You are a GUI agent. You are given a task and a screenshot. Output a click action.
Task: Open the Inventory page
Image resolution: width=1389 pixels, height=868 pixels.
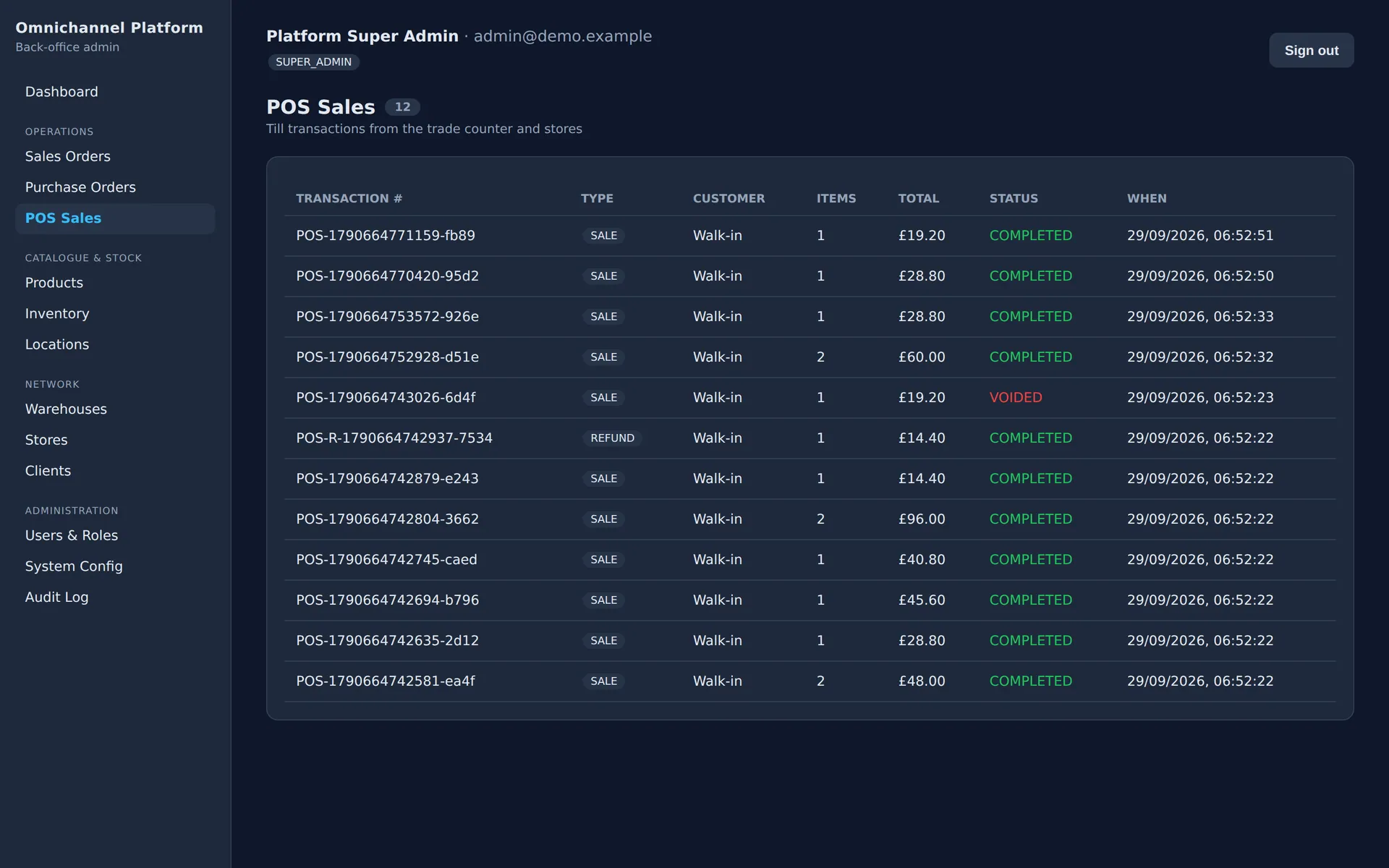click(115, 314)
